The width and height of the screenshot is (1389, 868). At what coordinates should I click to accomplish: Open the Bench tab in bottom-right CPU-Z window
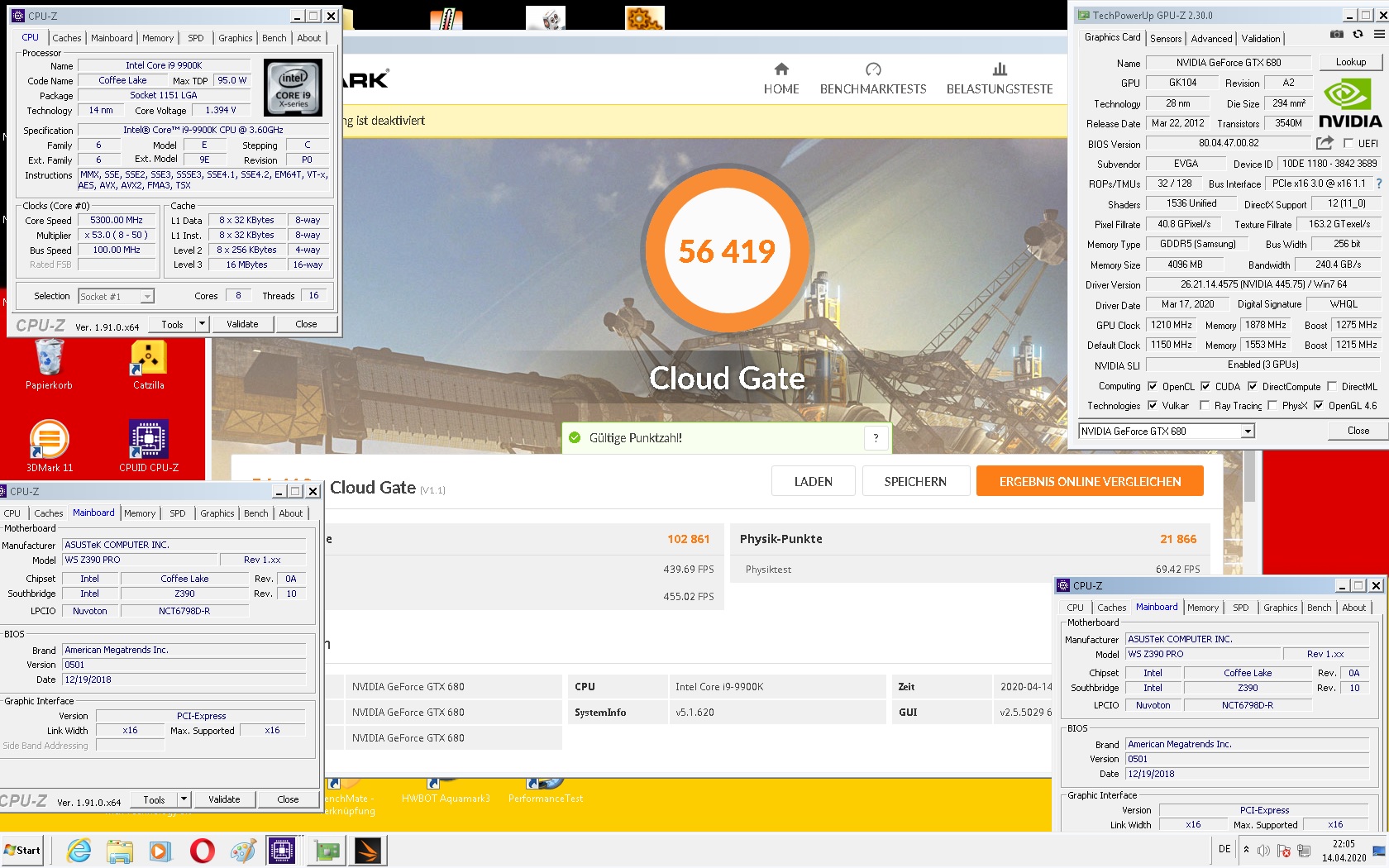[x=1320, y=608]
